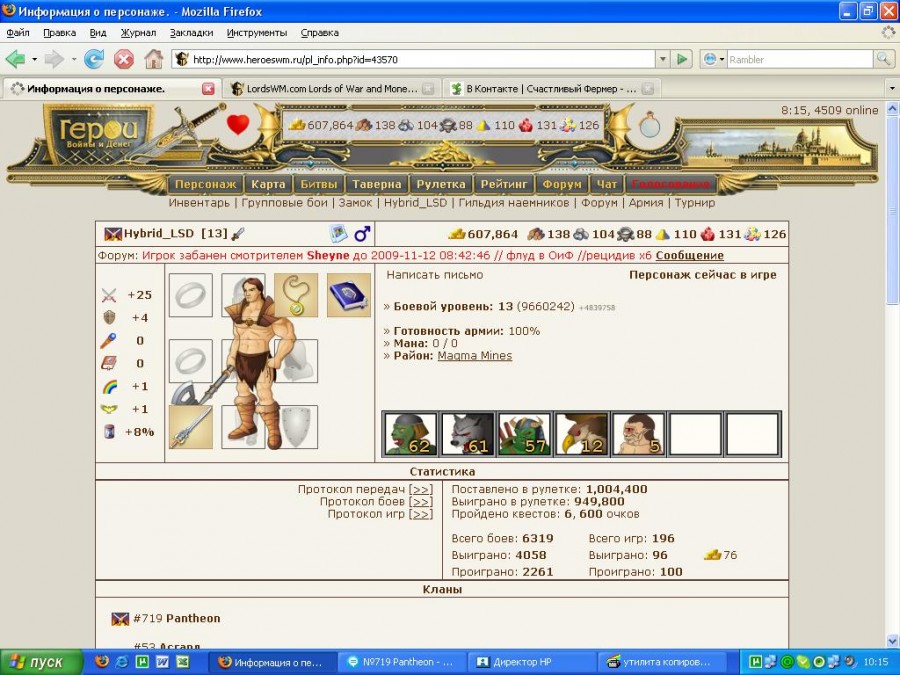The height and width of the screenshot is (675, 900).
Task: Select the sword weapon artifact slot
Action: pyautogui.click(x=191, y=427)
